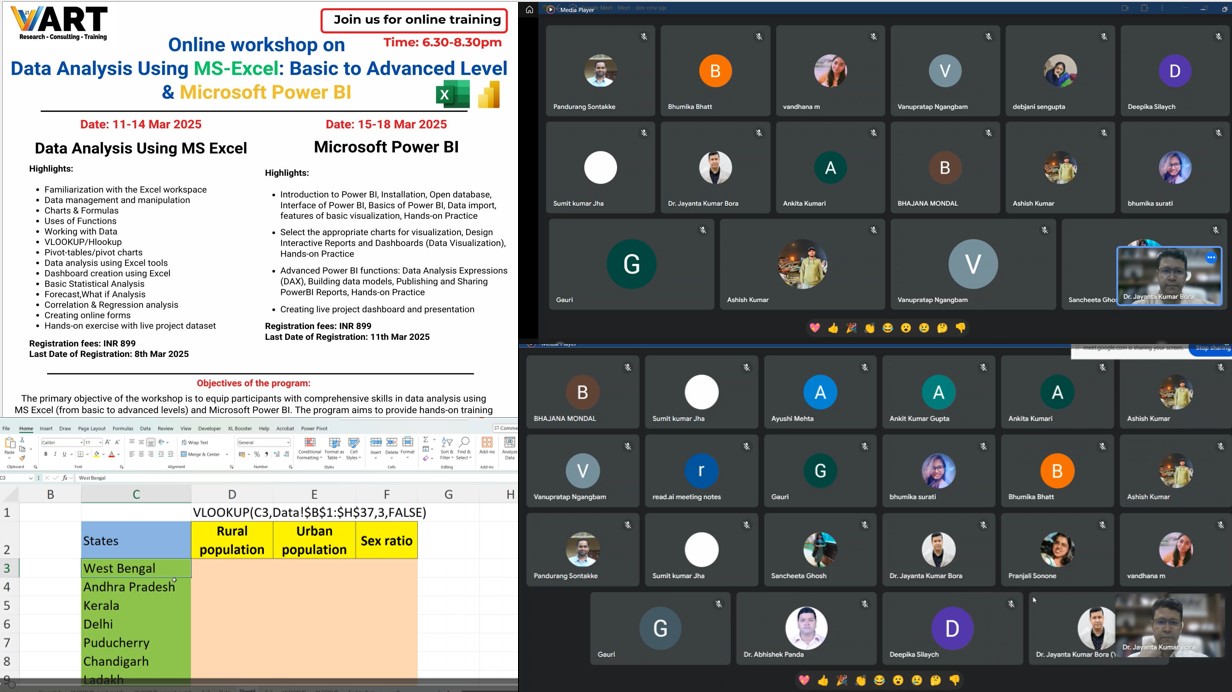Expand the Merge & Center dropdown arrow
The width and height of the screenshot is (1232, 692).
pyautogui.click(x=227, y=454)
